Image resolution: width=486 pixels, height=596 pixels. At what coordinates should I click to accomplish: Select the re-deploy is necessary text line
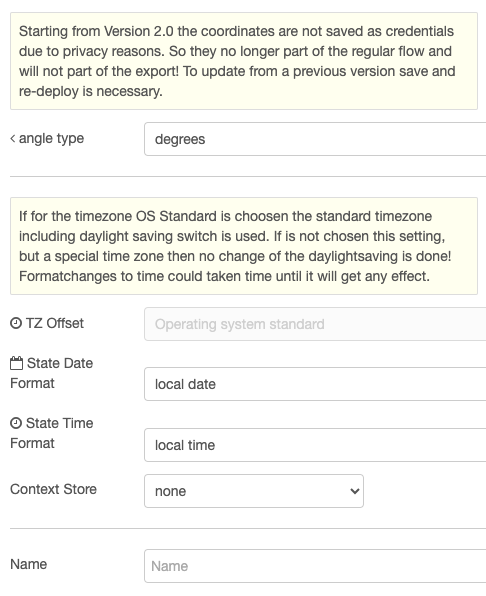tap(90, 92)
